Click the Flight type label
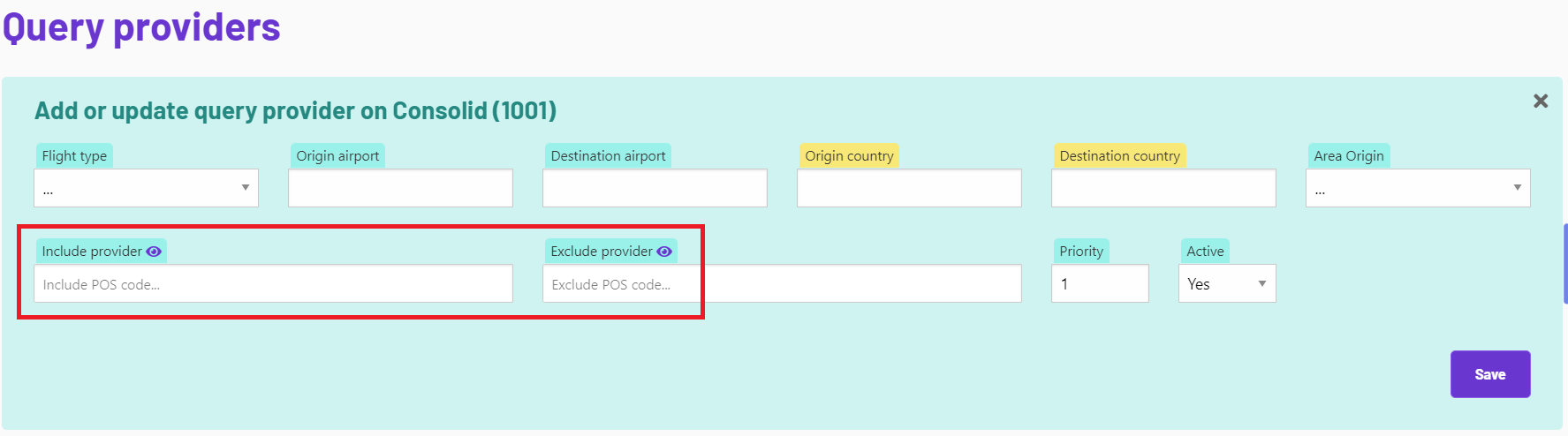The image size is (1568, 436). (74, 156)
